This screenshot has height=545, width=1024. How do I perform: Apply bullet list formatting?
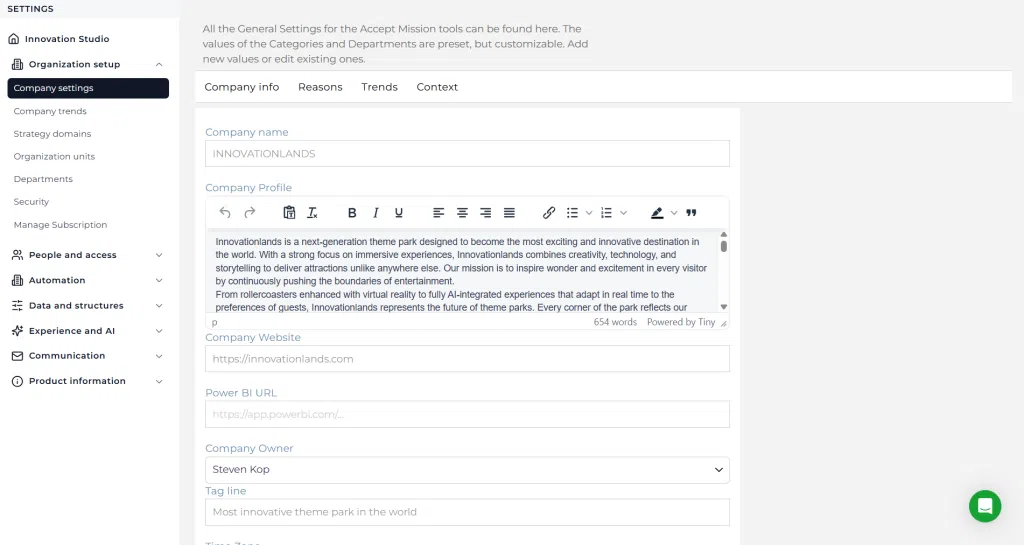(x=572, y=213)
